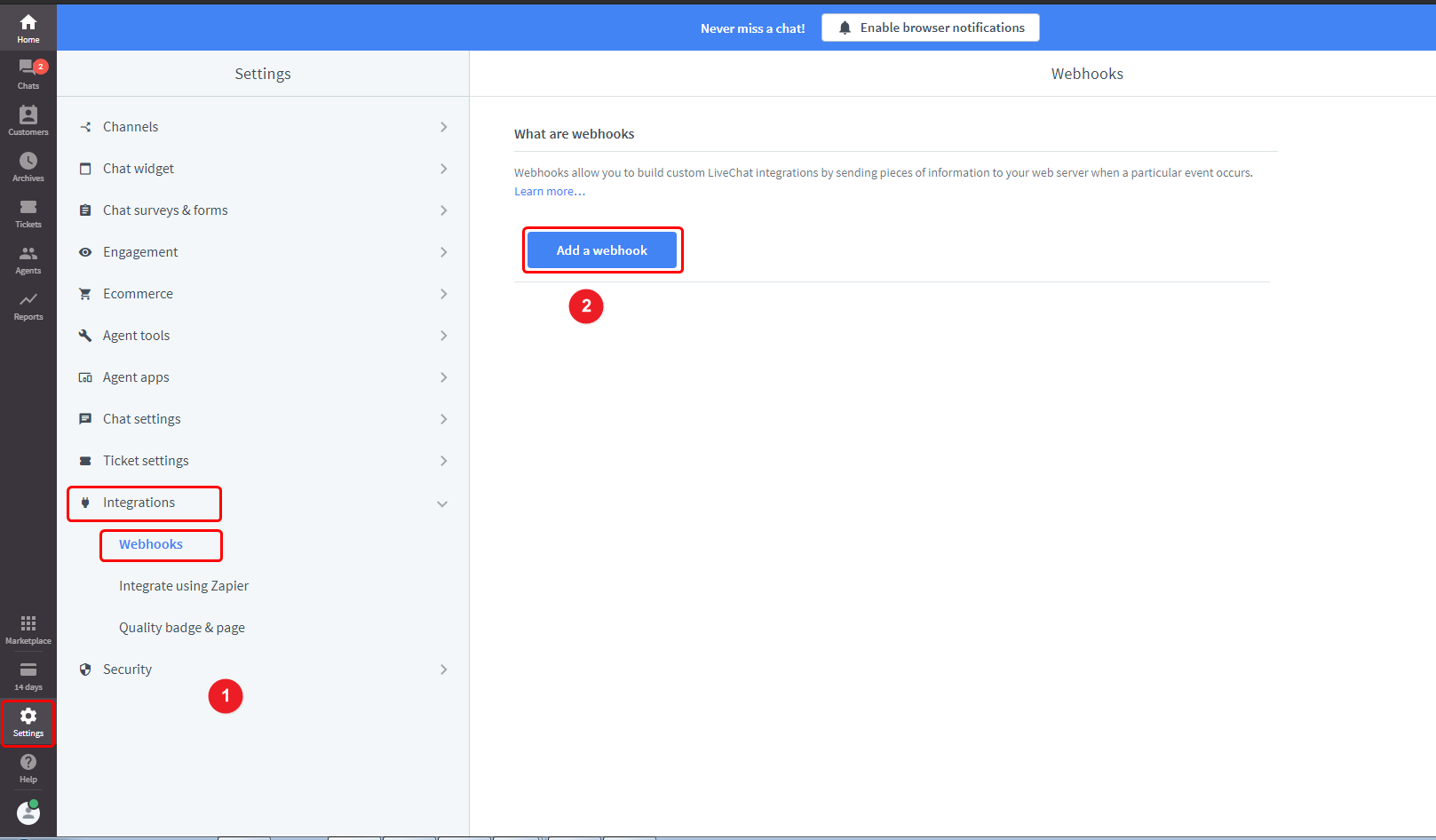This screenshot has width=1436, height=840.
Task: Expand Channels chevron arrow
Action: (444, 127)
